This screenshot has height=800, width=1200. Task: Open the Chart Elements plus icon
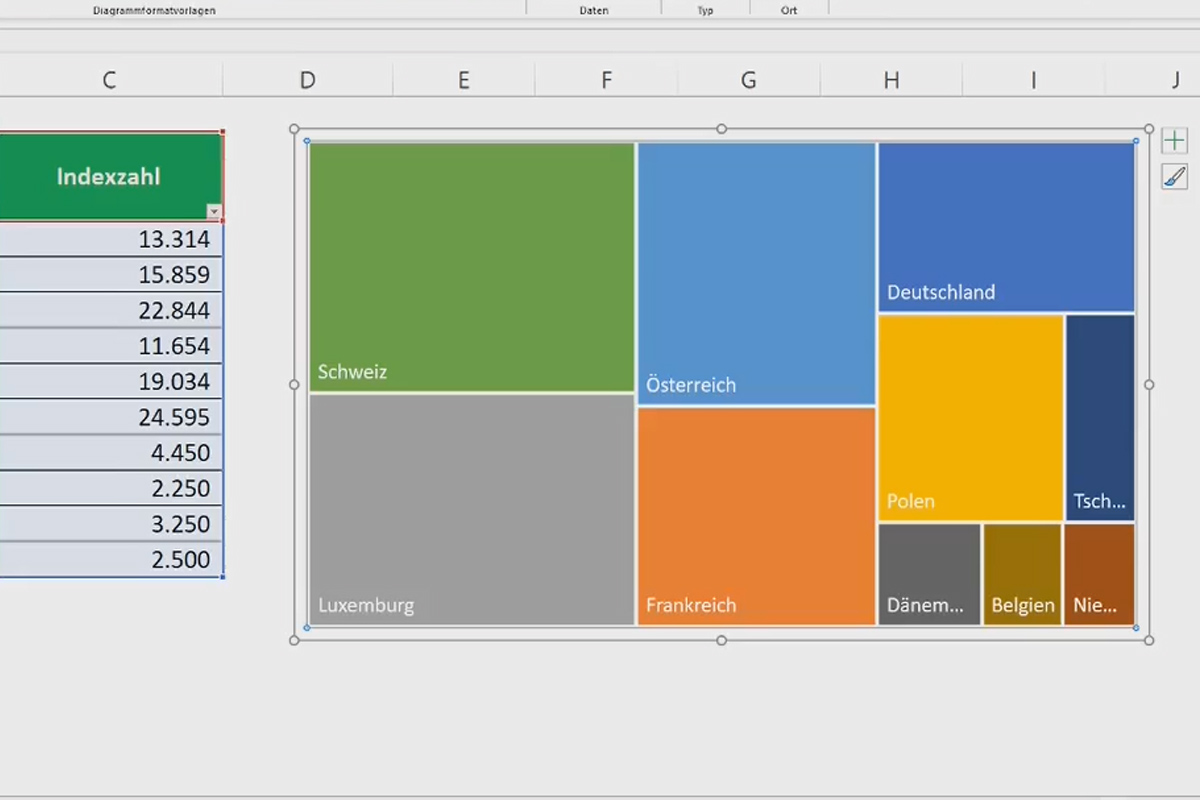pyautogui.click(x=1173, y=140)
